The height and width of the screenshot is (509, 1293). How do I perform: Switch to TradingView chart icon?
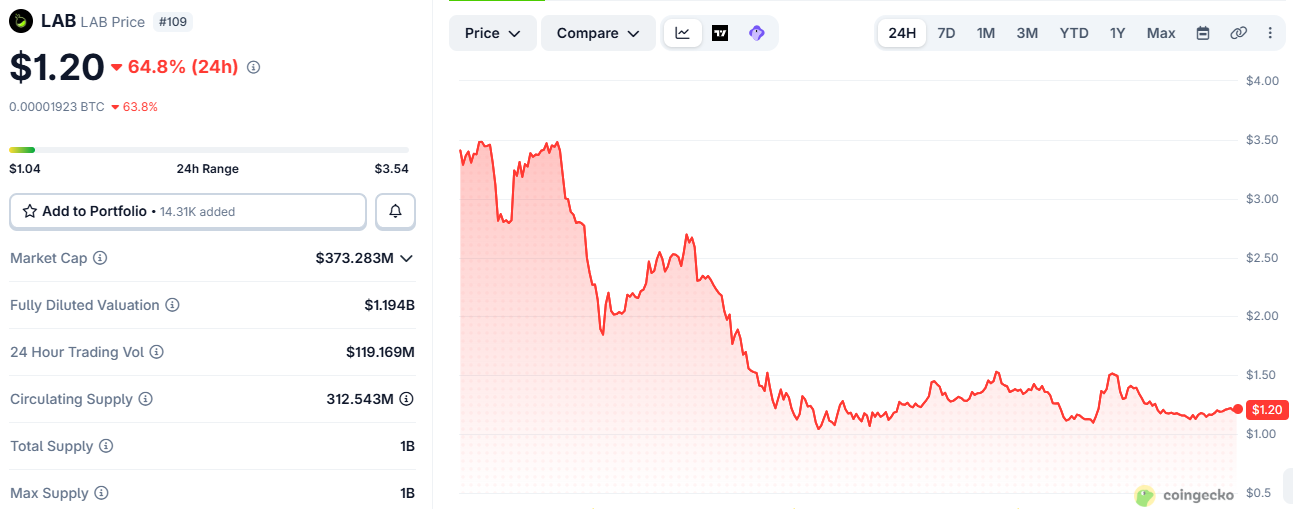pos(720,33)
